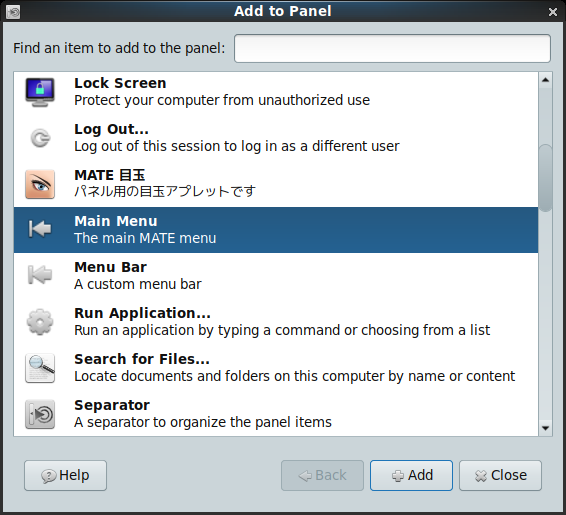This screenshot has height=515, width=566.
Task: Click the Lock Screen monitor icon
Action: coord(40,92)
